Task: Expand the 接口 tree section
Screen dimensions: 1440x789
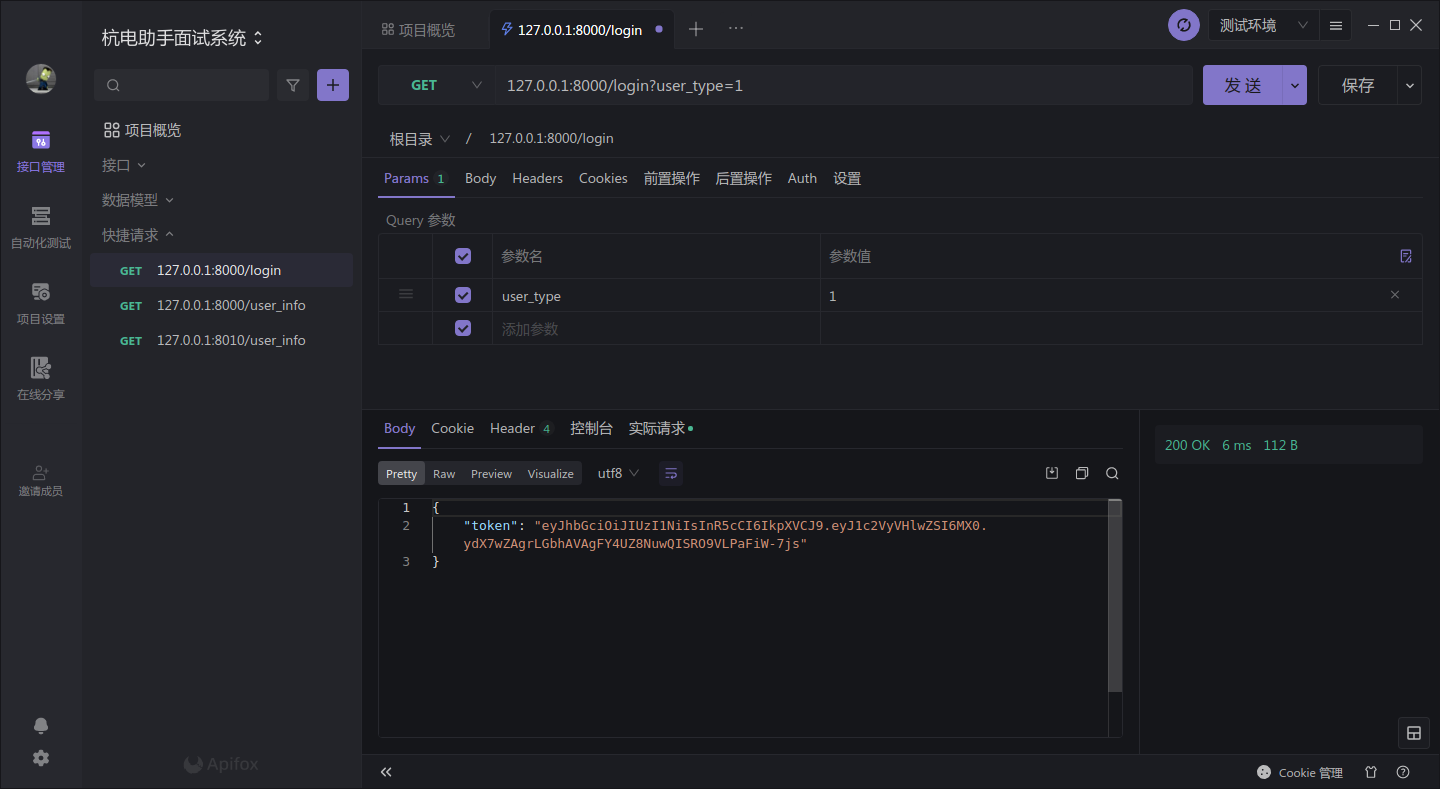Action: pos(124,165)
